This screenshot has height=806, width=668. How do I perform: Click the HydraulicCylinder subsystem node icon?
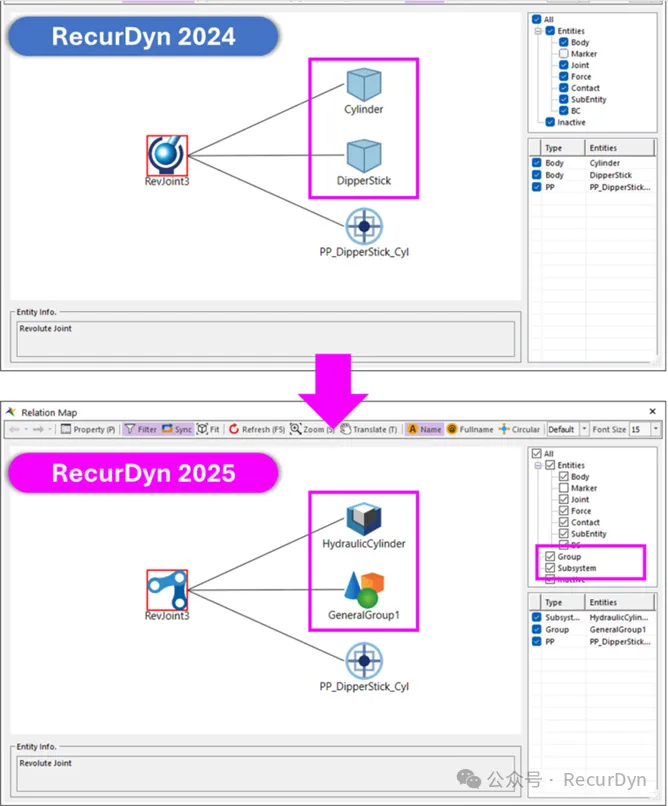pos(364,518)
